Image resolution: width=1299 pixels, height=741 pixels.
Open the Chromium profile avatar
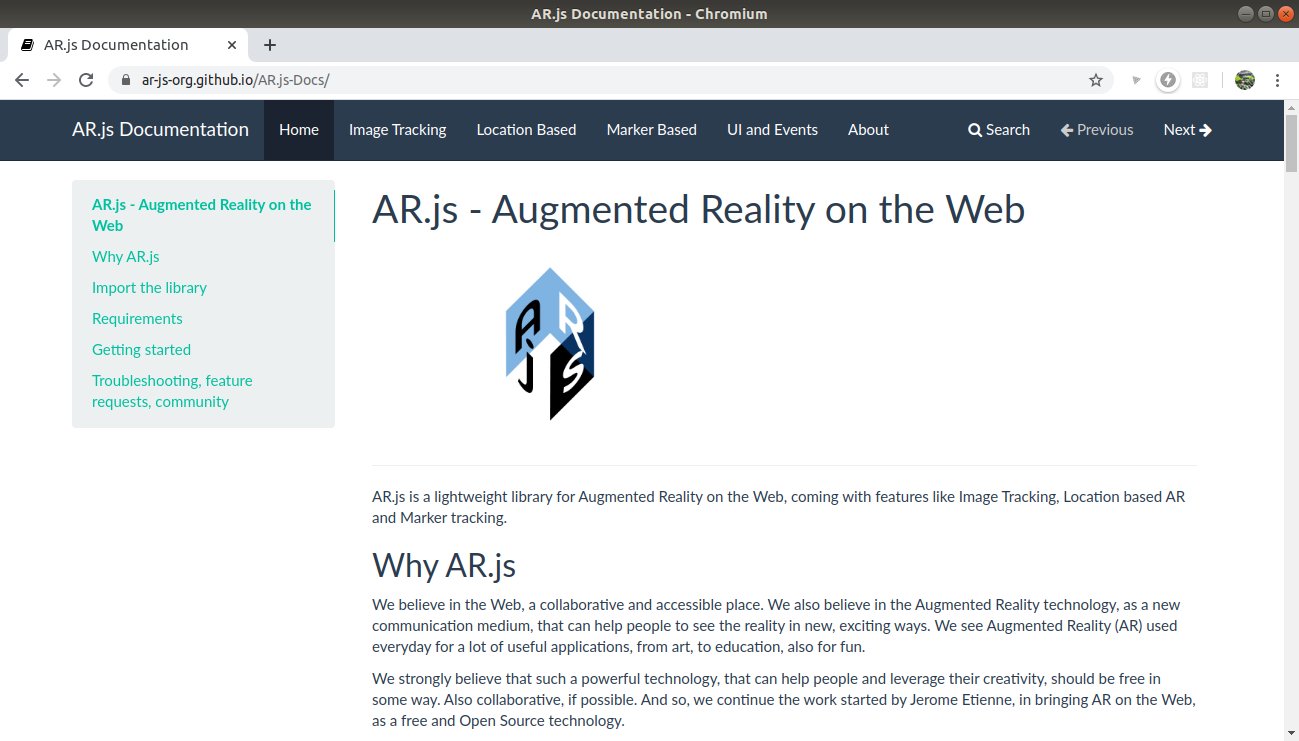[1245, 80]
